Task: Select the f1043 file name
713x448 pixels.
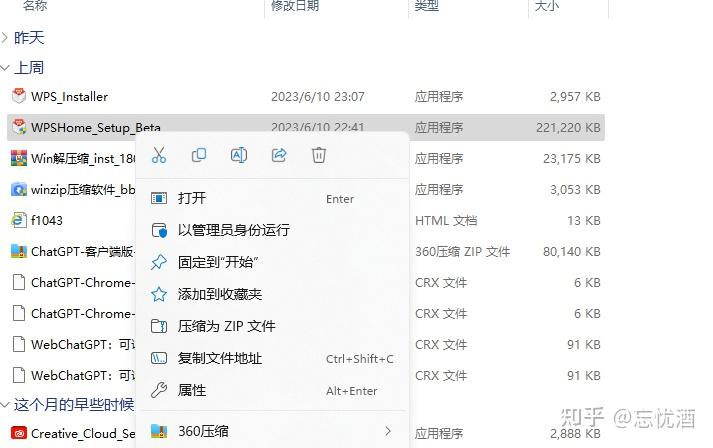Action: pyautogui.click(x=47, y=221)
